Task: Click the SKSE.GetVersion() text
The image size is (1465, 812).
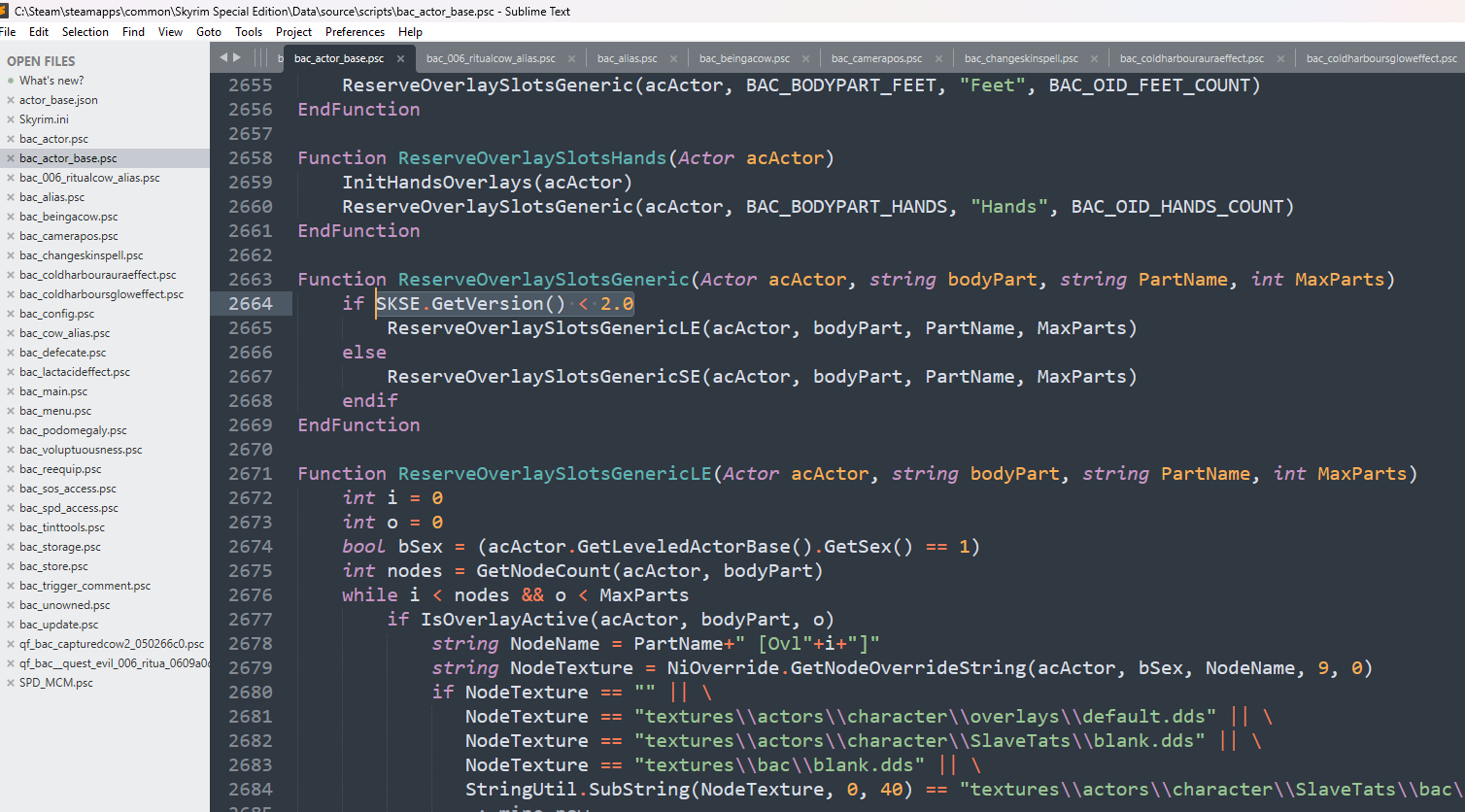Action: [470, 304]
